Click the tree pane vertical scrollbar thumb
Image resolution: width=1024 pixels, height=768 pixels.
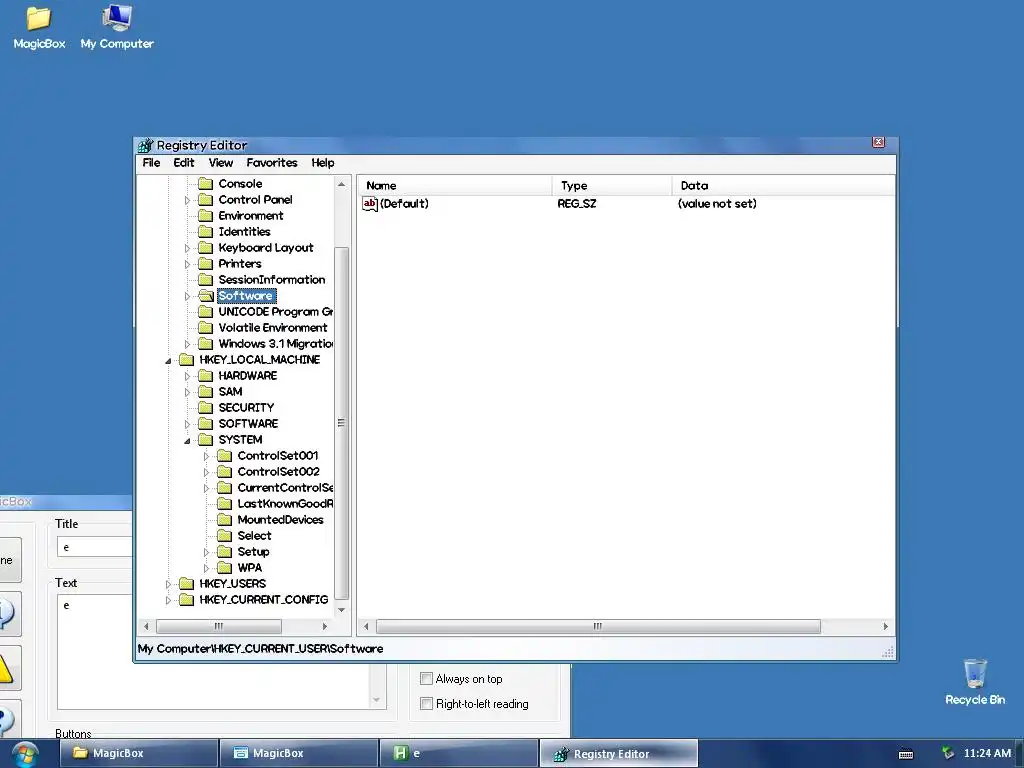pos(341,423)
